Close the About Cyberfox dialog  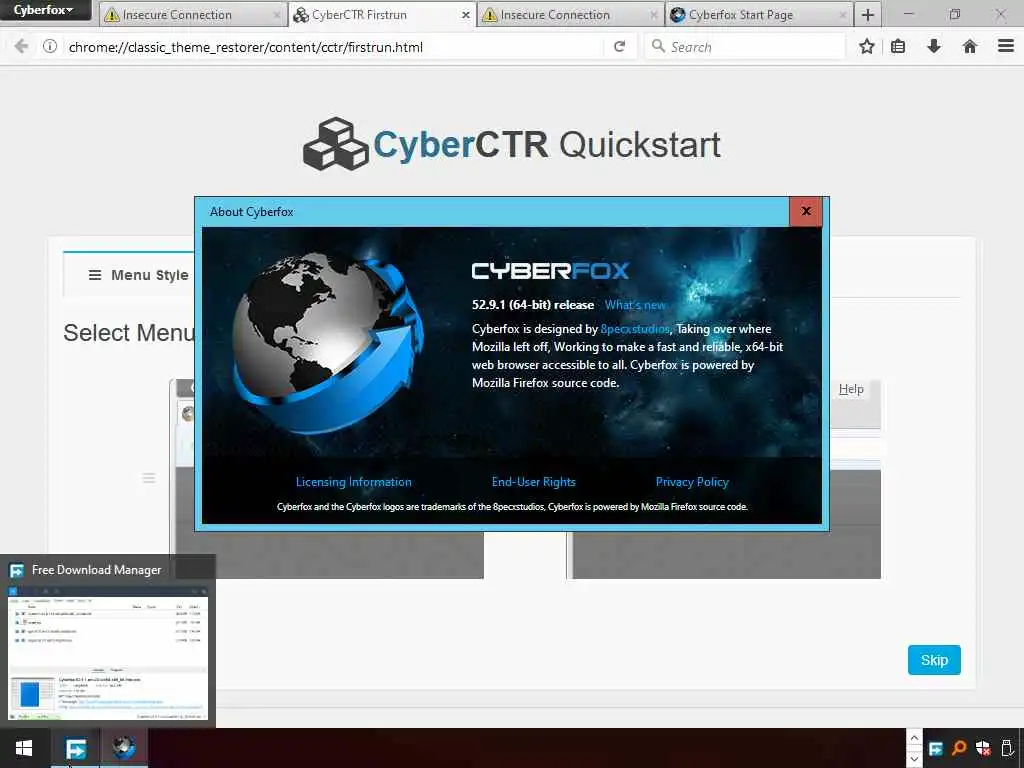tap(806, 211)
